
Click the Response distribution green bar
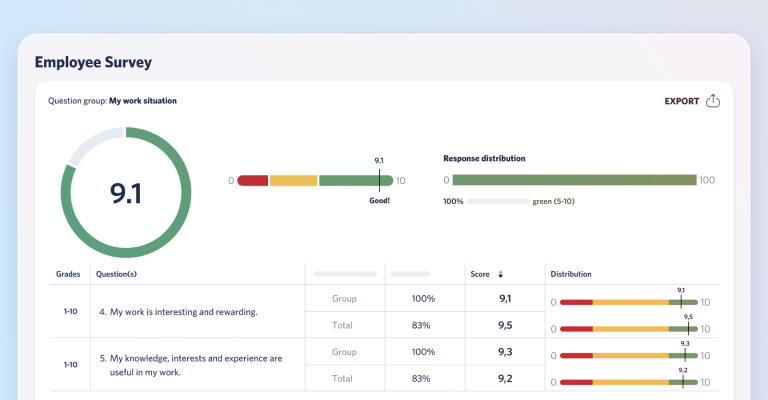tap(575, 180)
